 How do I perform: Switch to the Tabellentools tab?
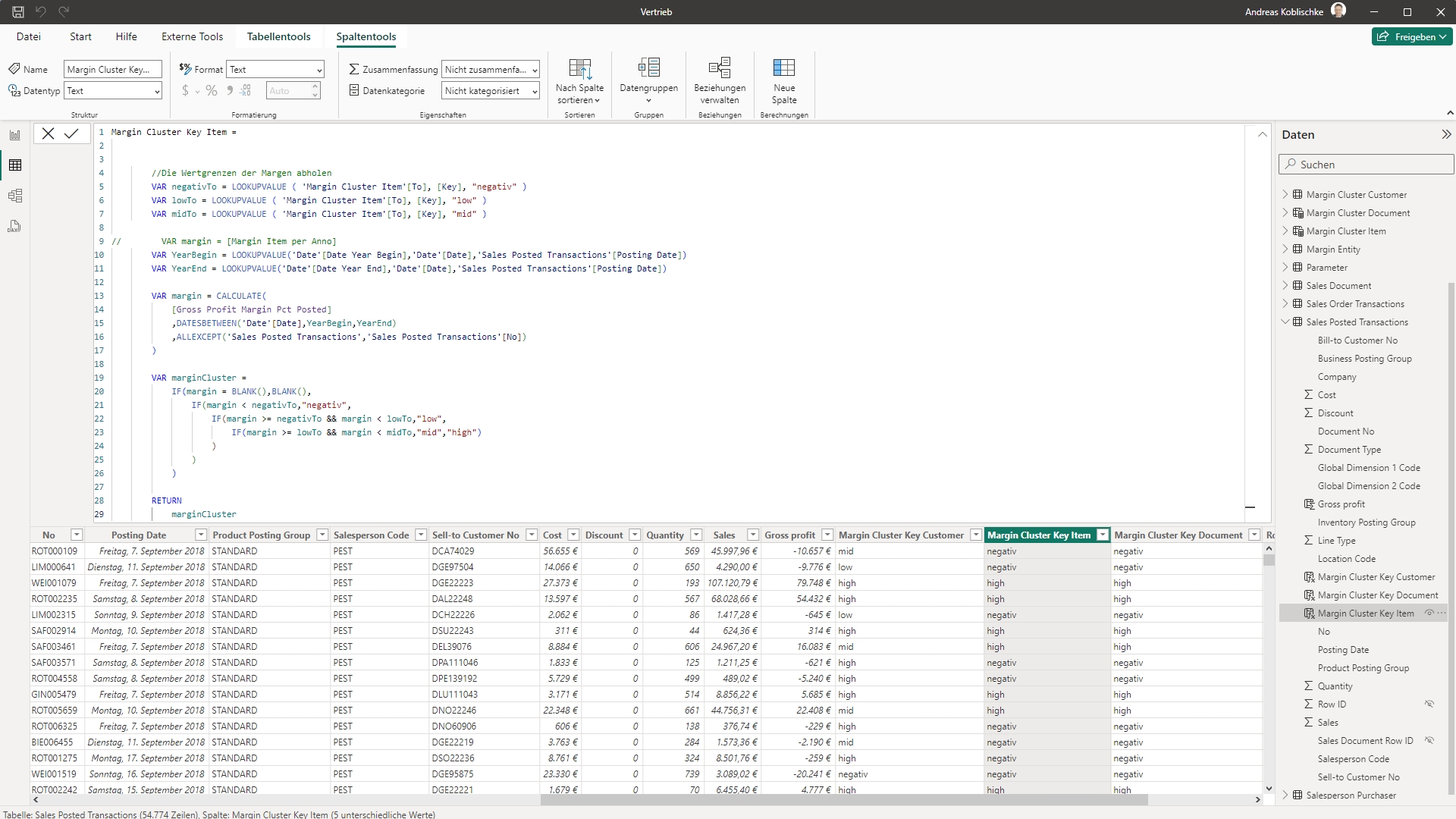pos(278,36)
